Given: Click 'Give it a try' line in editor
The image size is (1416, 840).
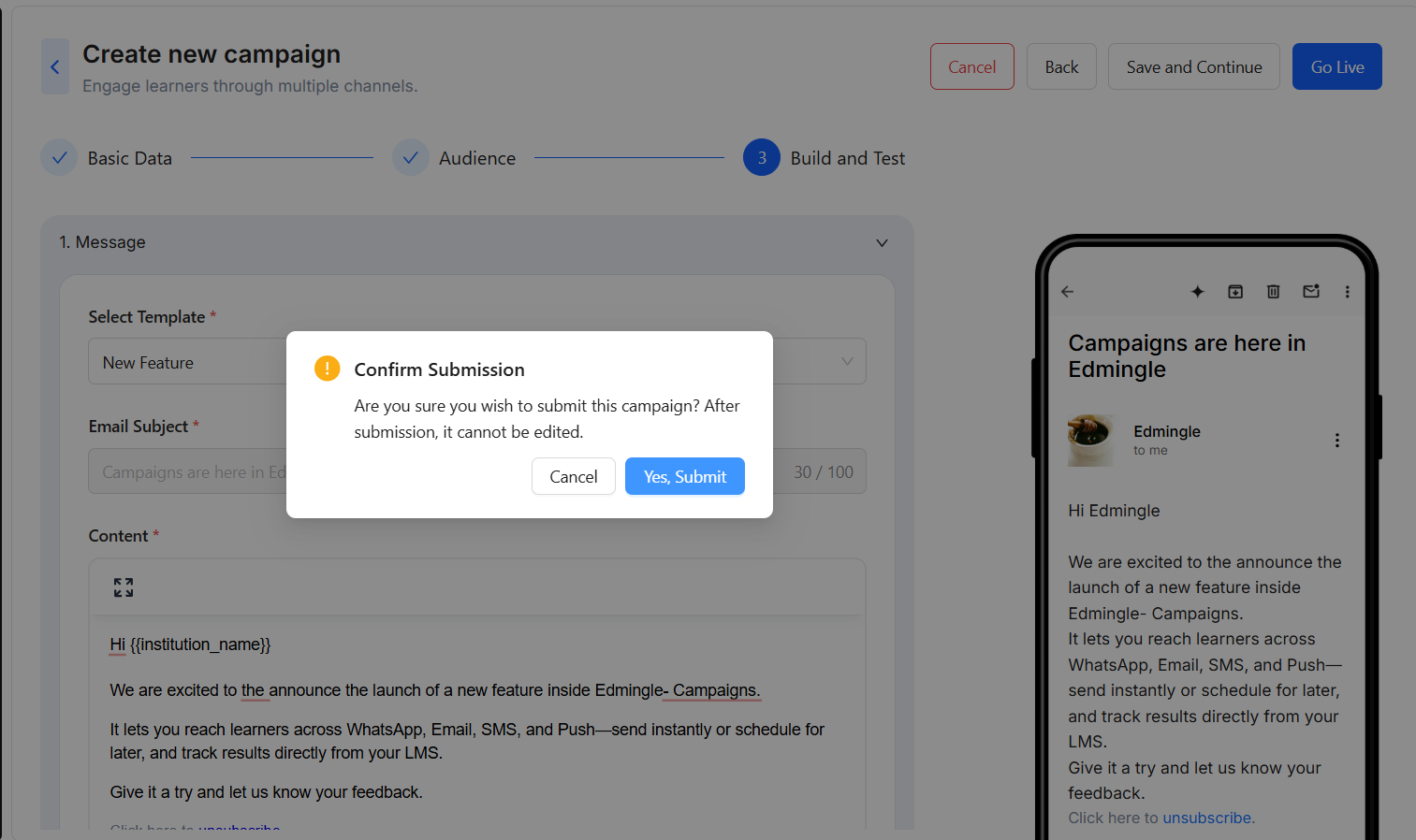Looking at the screenshot, I should [x=266, y=792].
